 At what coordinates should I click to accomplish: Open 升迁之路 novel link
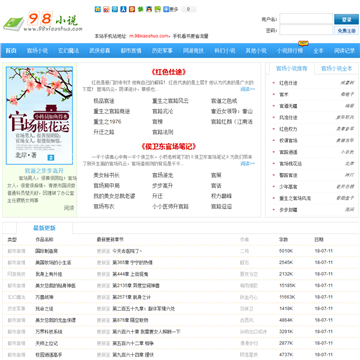[x=104, y=132]
